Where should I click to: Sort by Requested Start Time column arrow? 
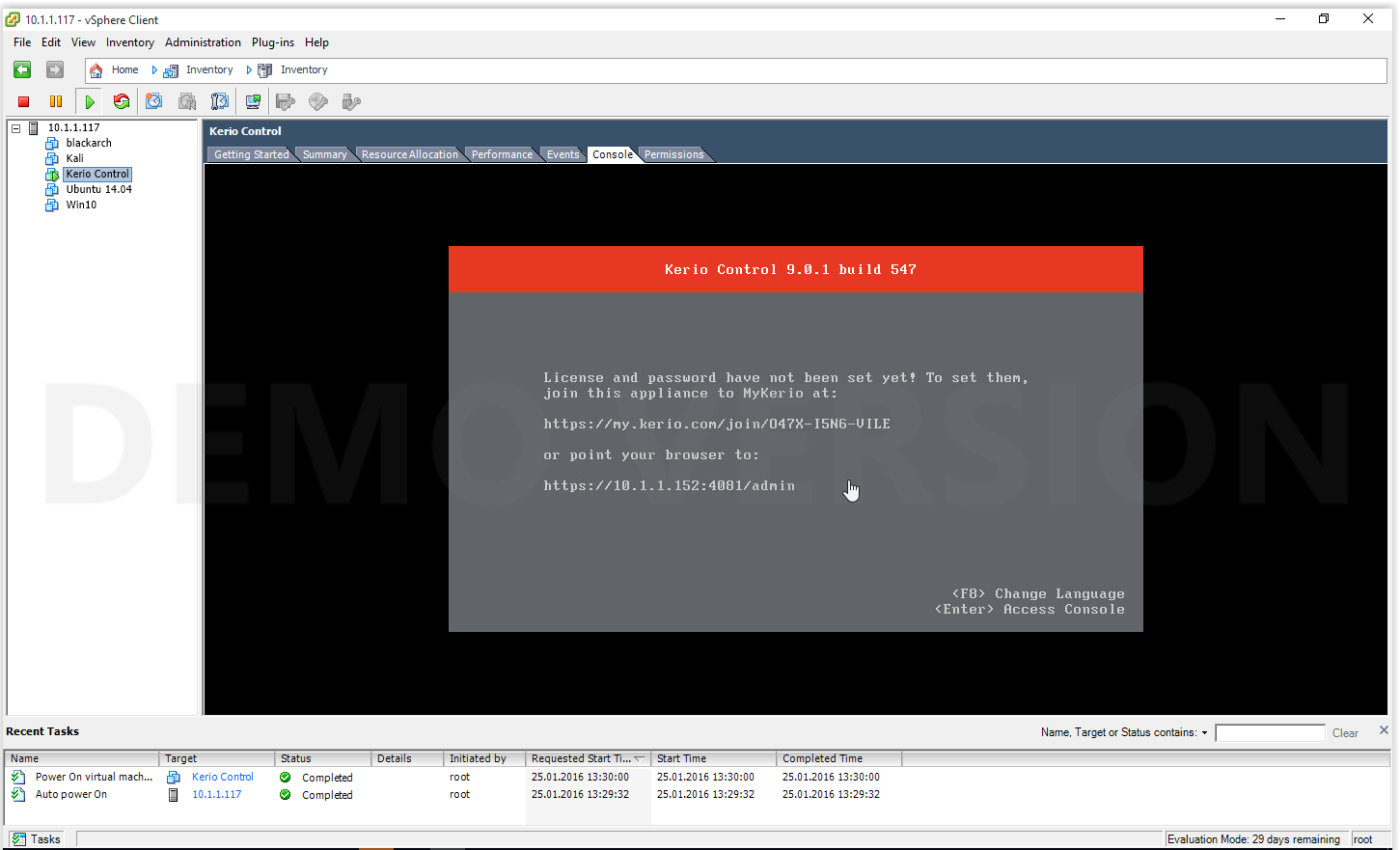(x=639, y=758)
